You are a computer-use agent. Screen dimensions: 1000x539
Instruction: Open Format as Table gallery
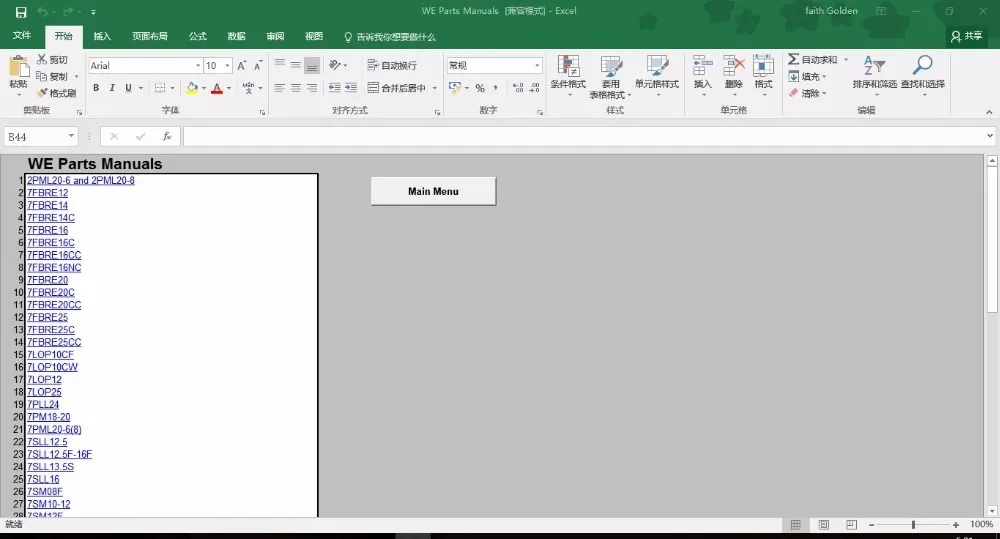click(611, 66)
